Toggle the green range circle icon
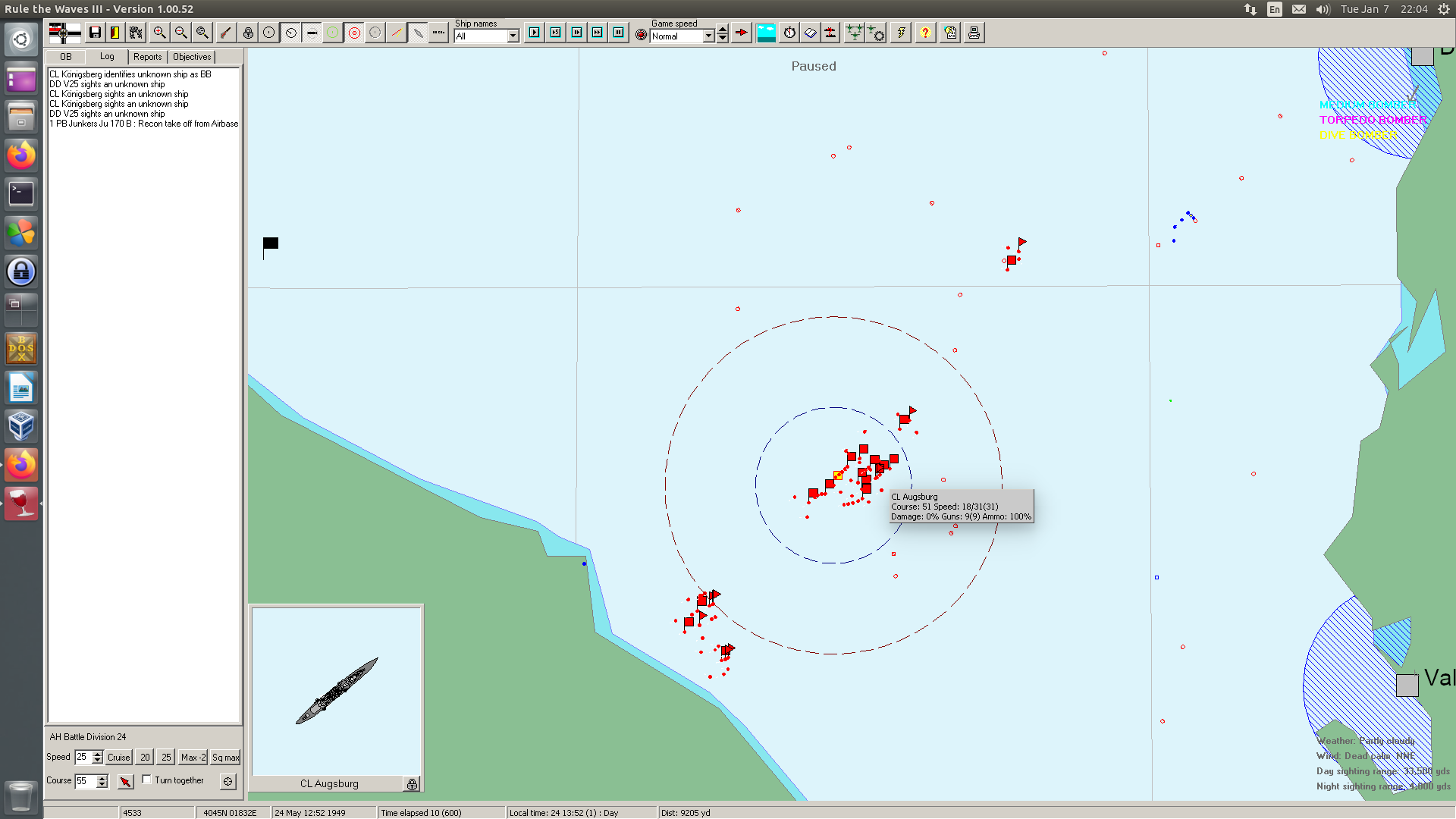Image resolution: width=1456 pixels, height=819 pixels. pyautogui.click(x=333, y=33)
